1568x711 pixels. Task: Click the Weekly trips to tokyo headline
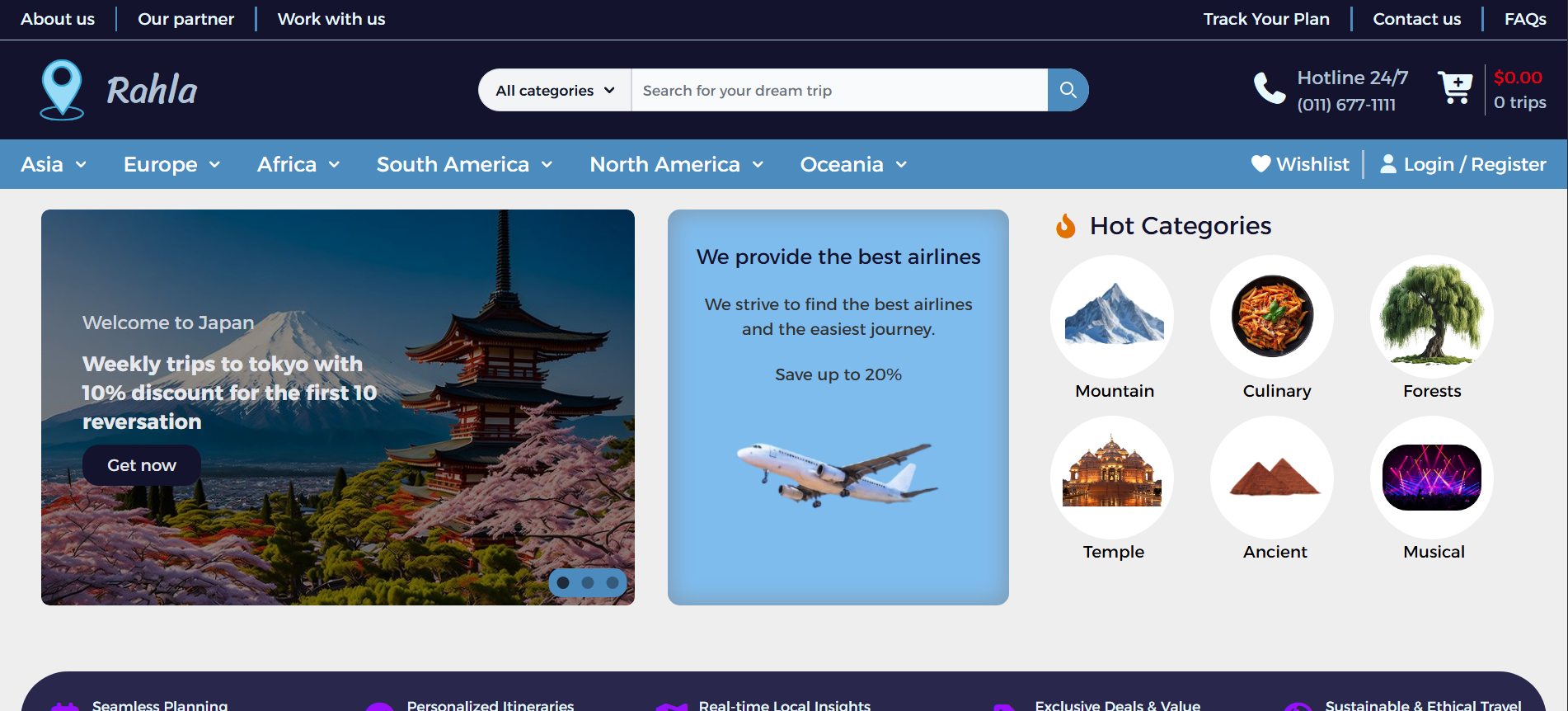pos(229,393)
